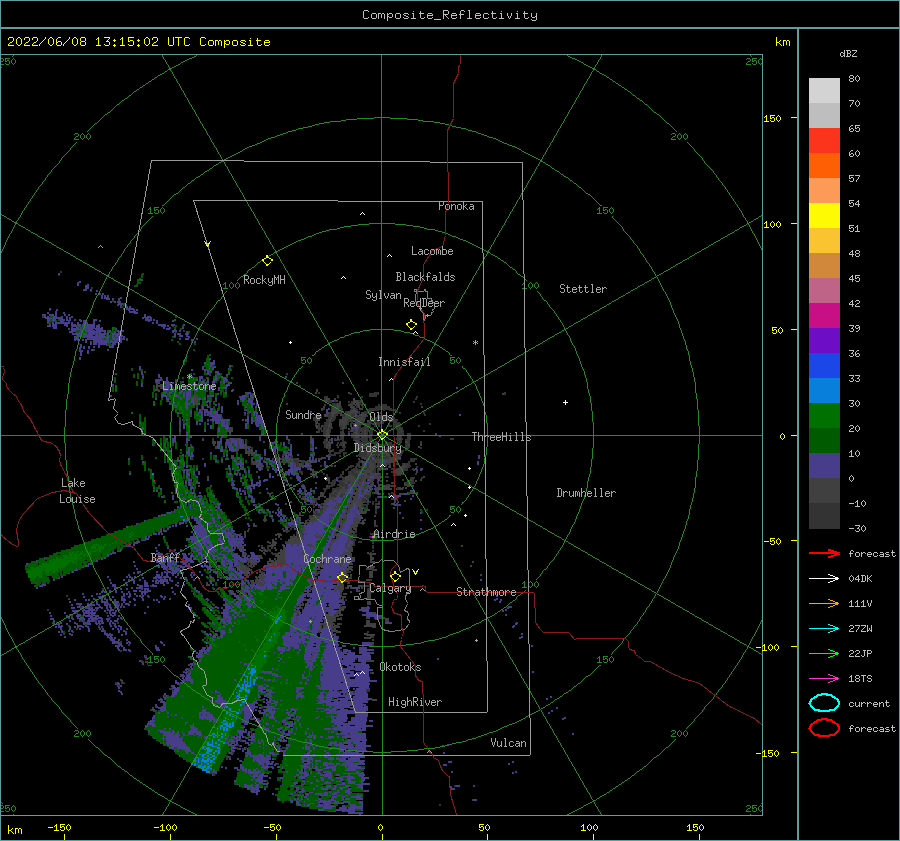Click the Lake Louise label
Viewport: 900px width, 841px height.
click(x=77, y=491)
